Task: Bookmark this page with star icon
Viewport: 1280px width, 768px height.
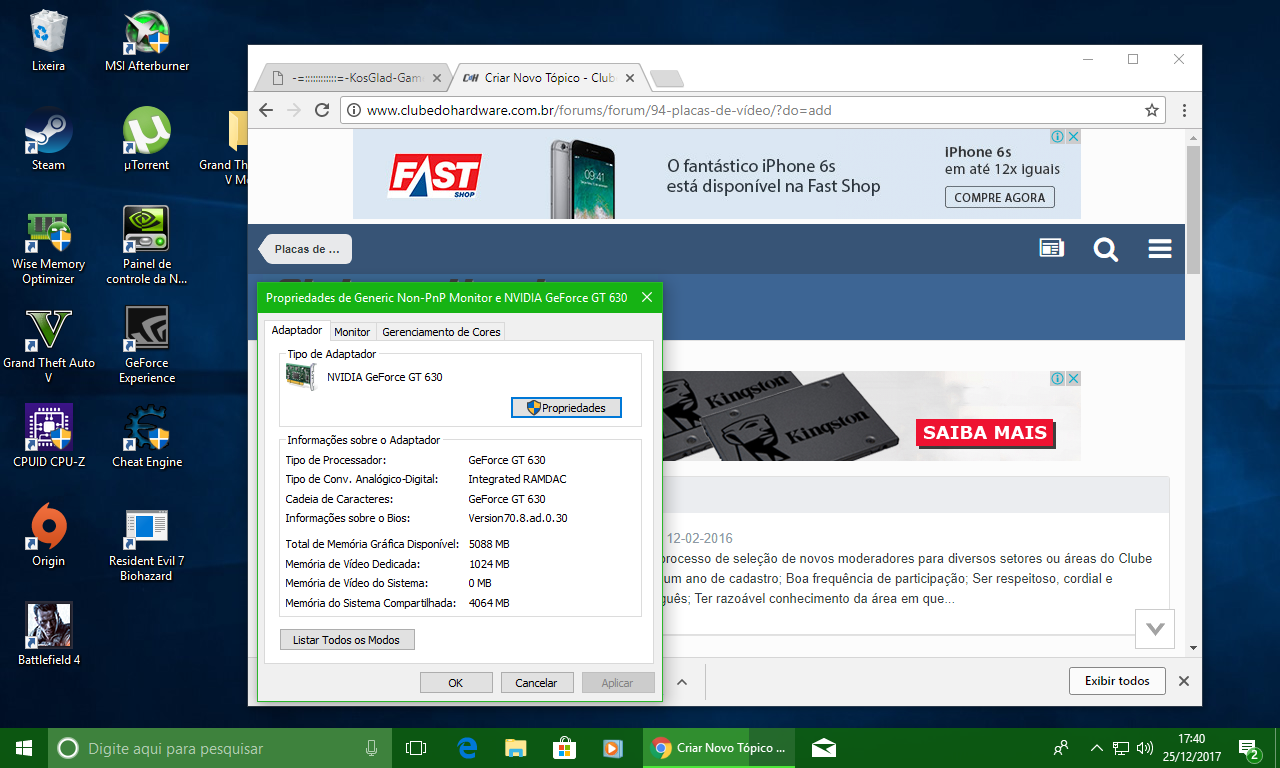Action: [1151, 110]
